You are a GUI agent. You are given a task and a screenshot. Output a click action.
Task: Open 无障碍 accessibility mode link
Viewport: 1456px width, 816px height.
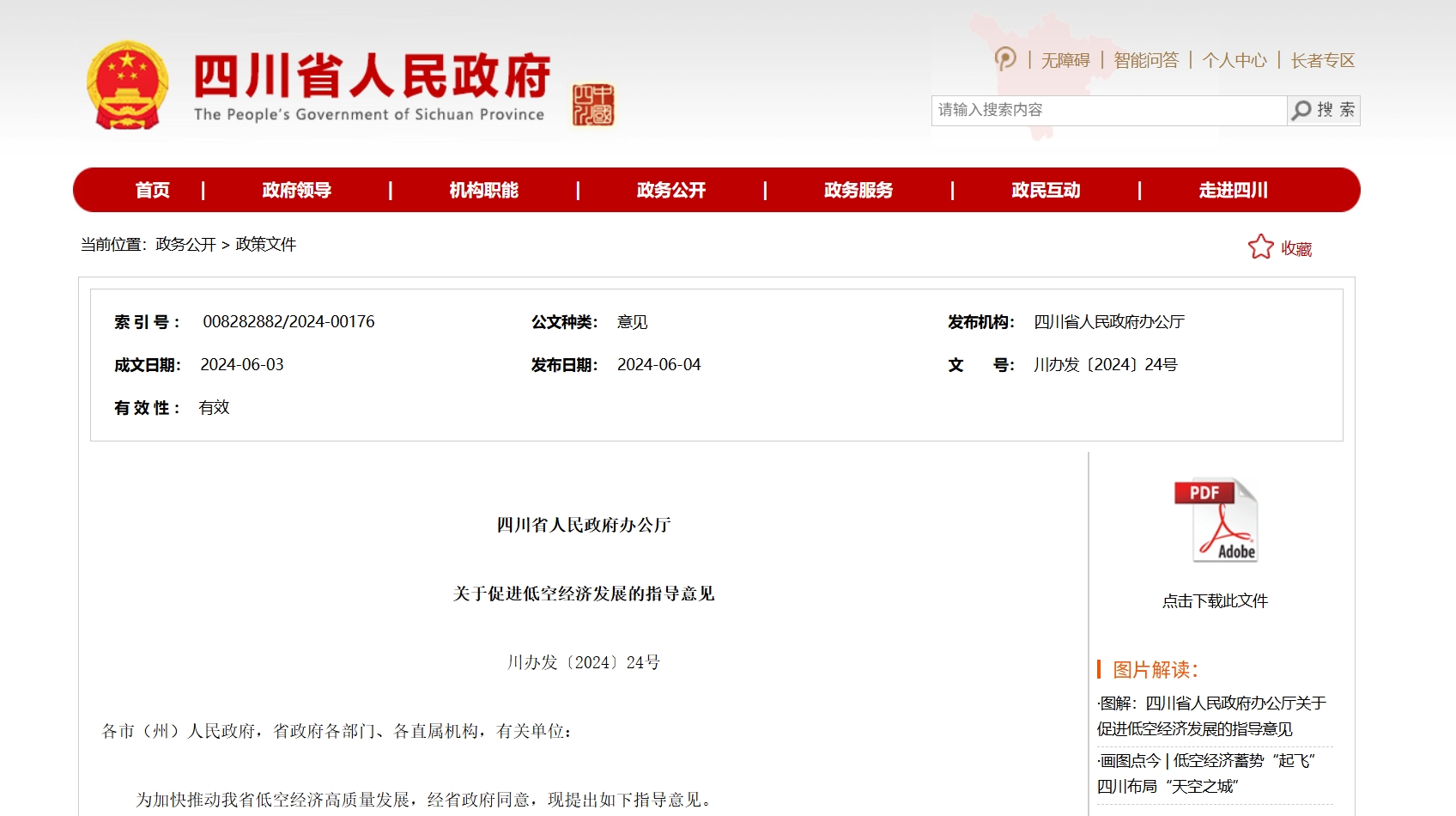pyautogui.click(x=1065, y=60)
